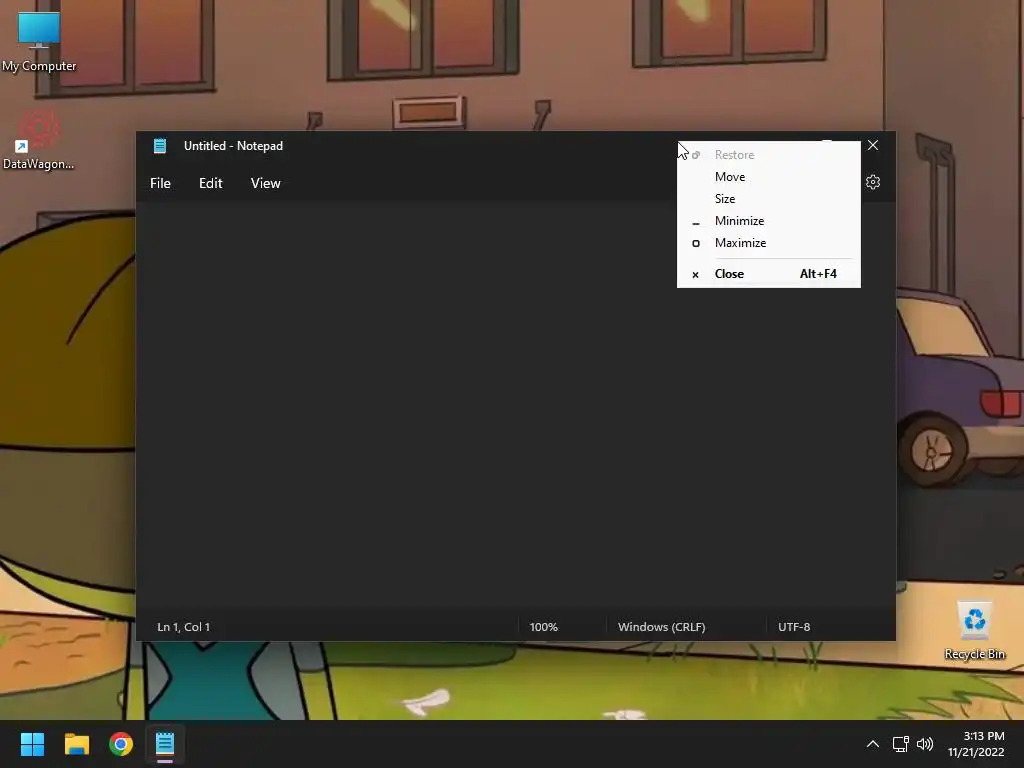
Task: Close the Notepad window with the X button
Action: [x=873, y=145]
